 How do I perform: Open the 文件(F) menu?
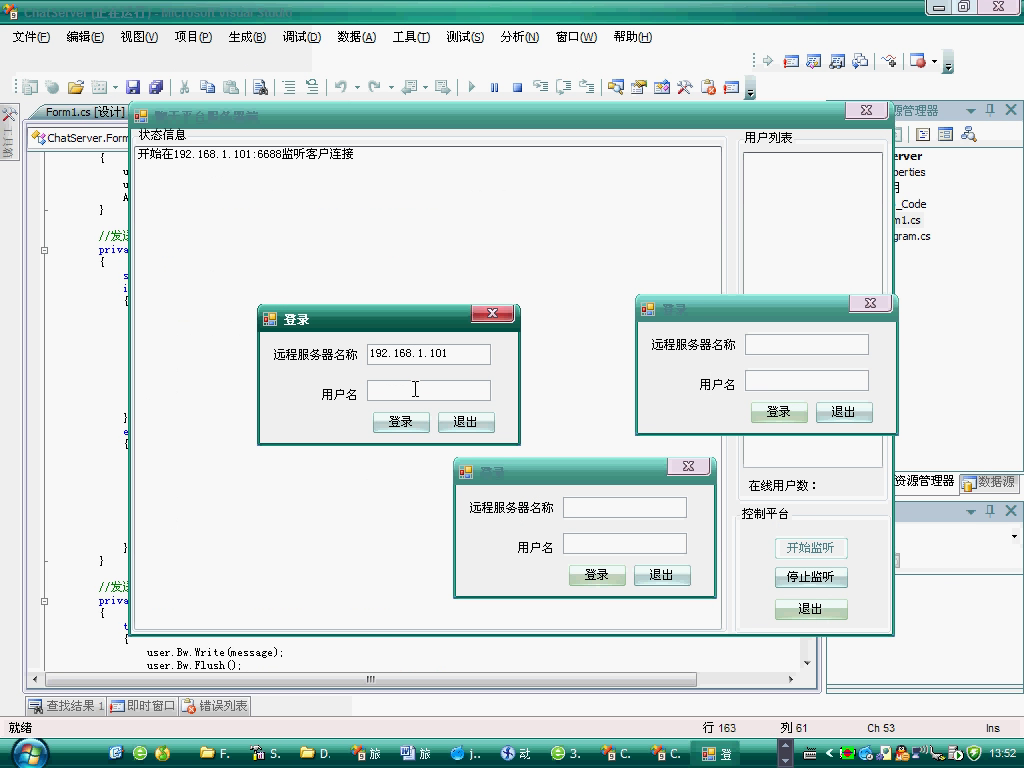click(x=31, y=37)
